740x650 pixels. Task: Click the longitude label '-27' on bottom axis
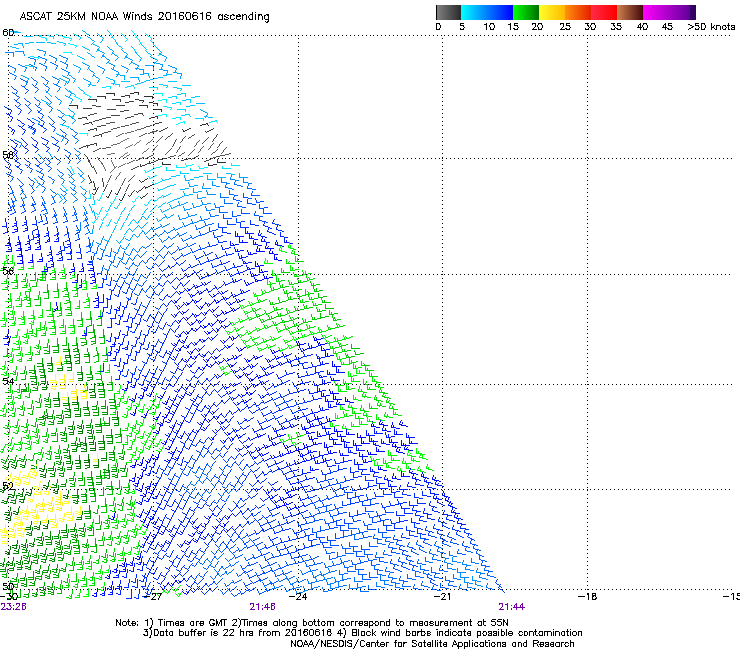pos(153,597)
